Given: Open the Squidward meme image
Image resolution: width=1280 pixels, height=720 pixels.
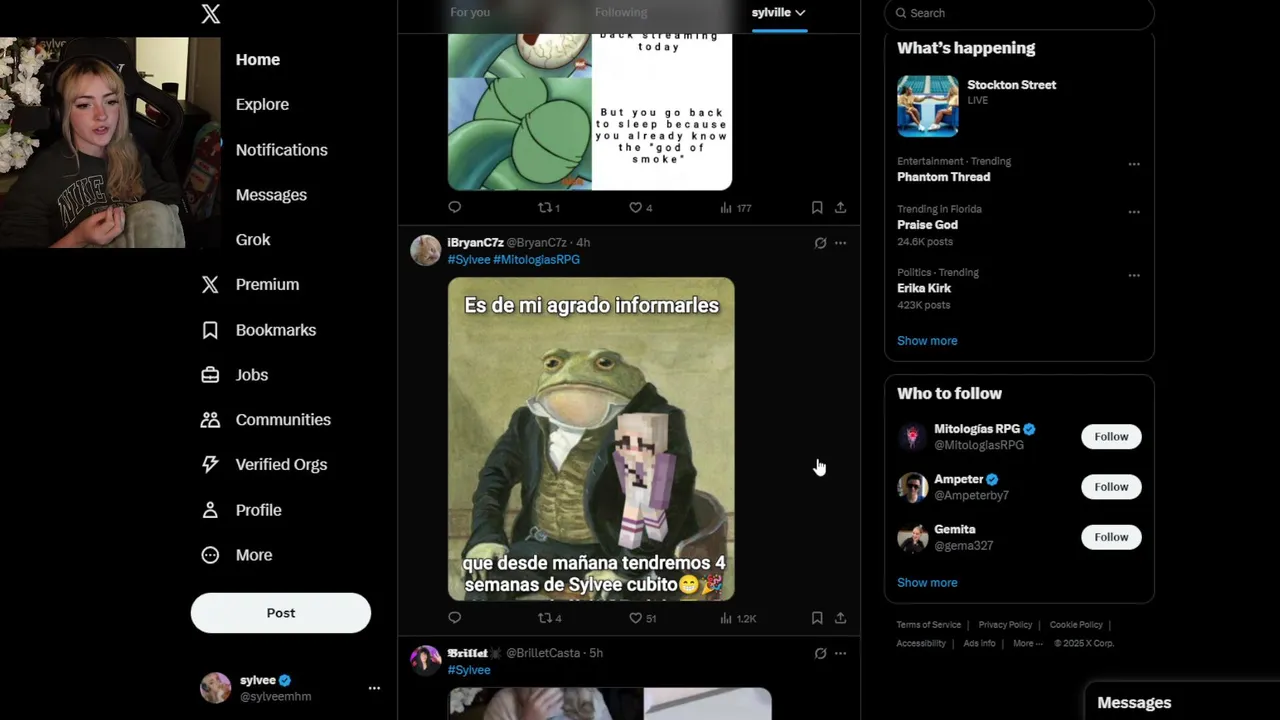Looking at the screenshot, I should coord(590,110).
